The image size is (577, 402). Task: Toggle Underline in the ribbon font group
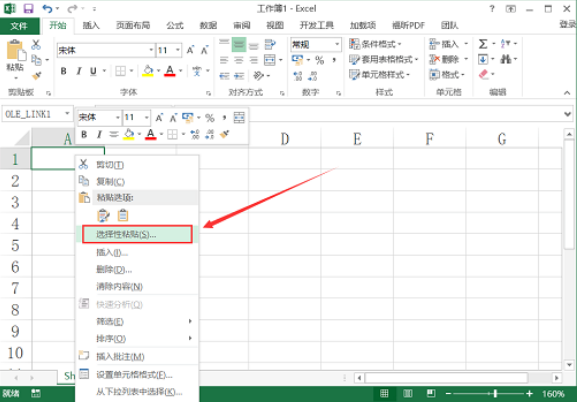[x=93, y=71]
